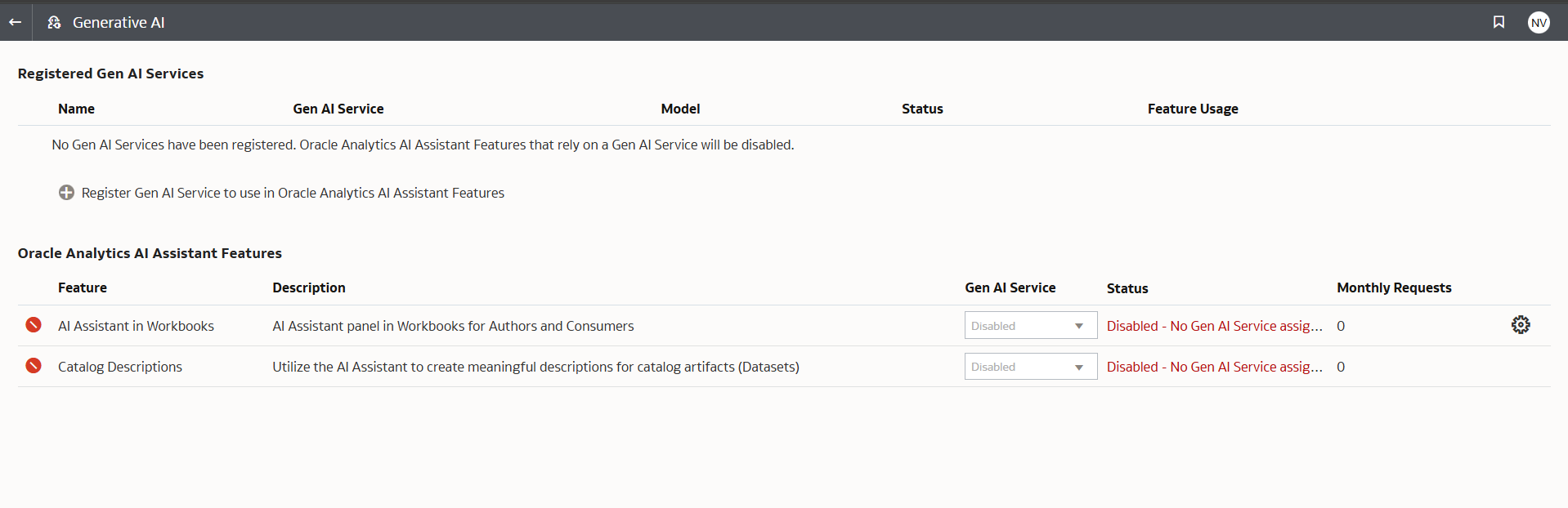1568x508 pixels.
Task: Open the NV user profile avatar
Action: (x=1539, y=22)
